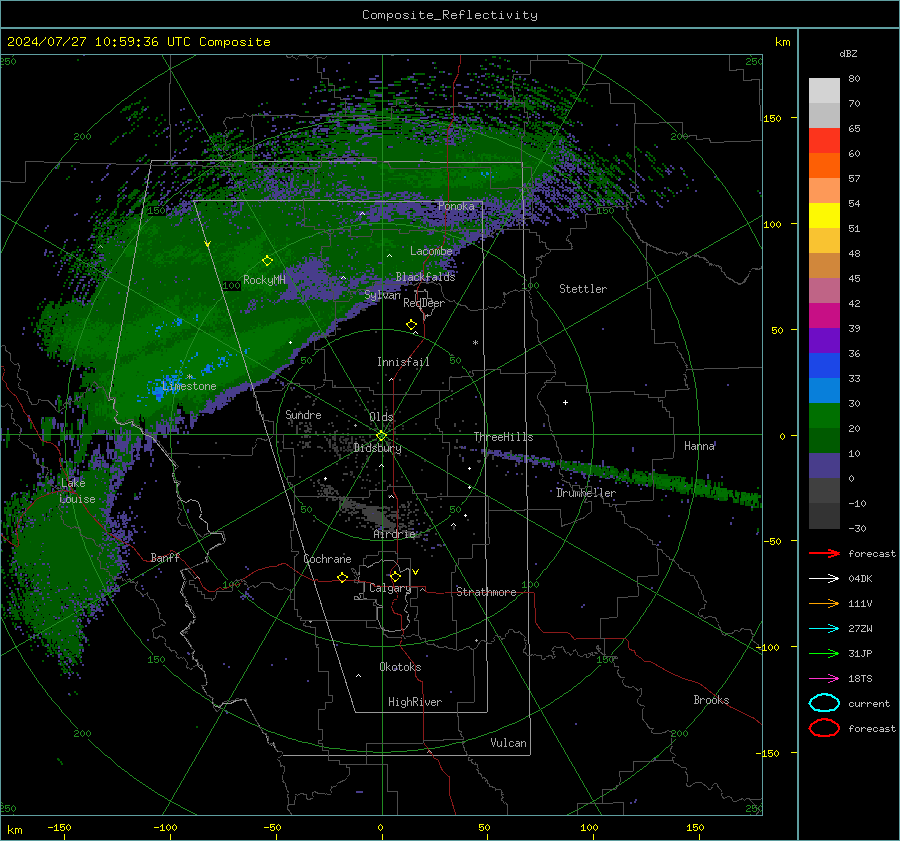This screenshot has width=900, height=841.
Task: Click the Vulcan town label
Action: tap(508, 743)
